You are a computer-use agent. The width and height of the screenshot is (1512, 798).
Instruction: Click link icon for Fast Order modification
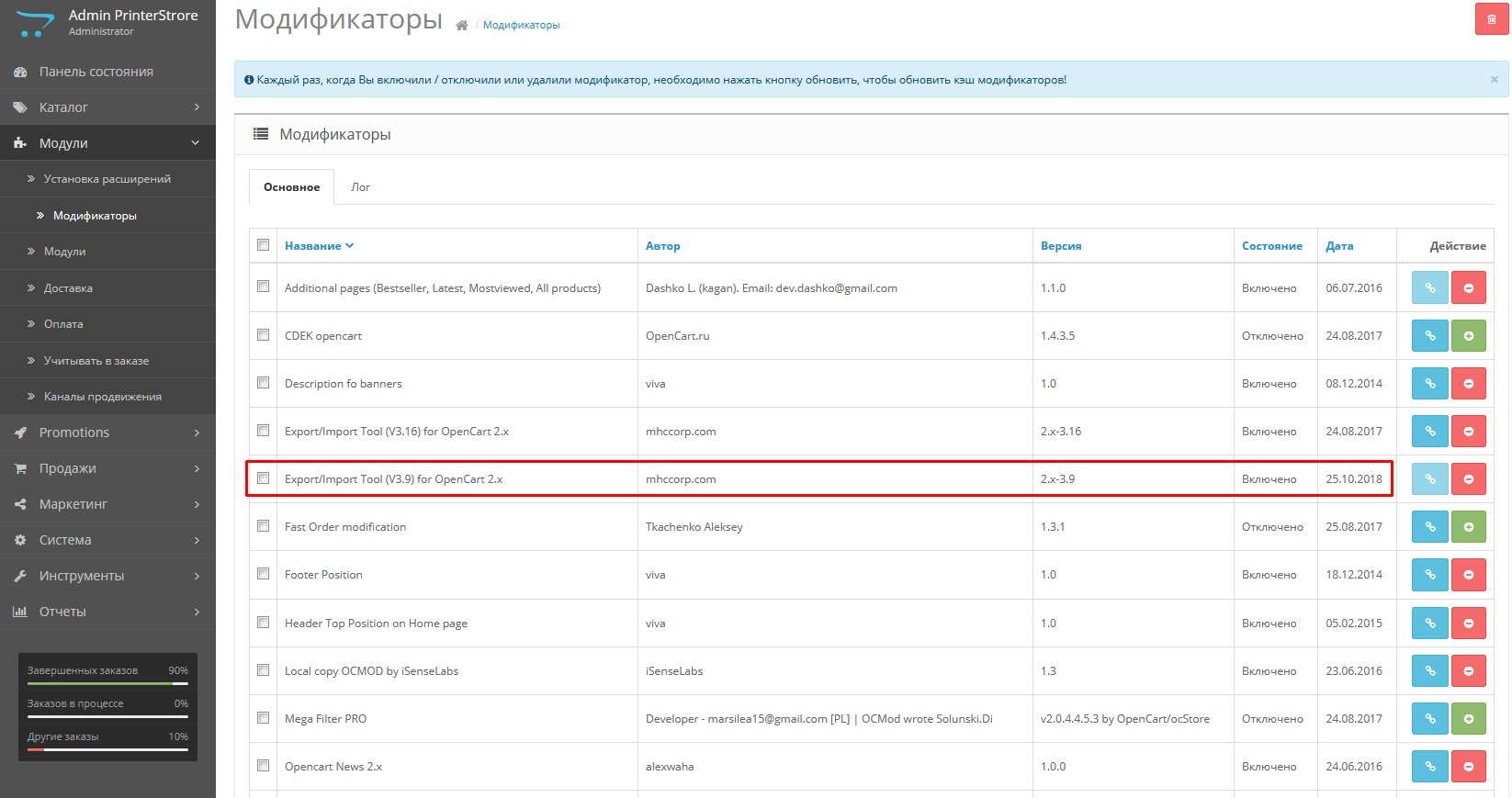[1429, 526]
